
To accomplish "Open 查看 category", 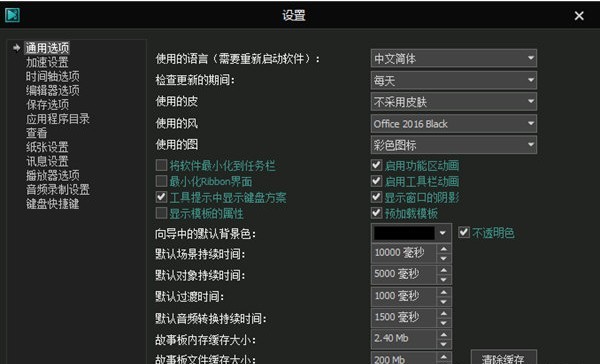I will (x=37, y=133).
